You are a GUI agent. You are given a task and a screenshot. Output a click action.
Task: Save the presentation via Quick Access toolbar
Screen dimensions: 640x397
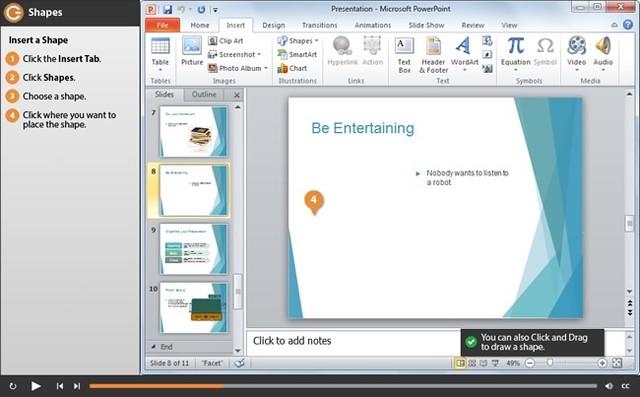tap(167, 9)
